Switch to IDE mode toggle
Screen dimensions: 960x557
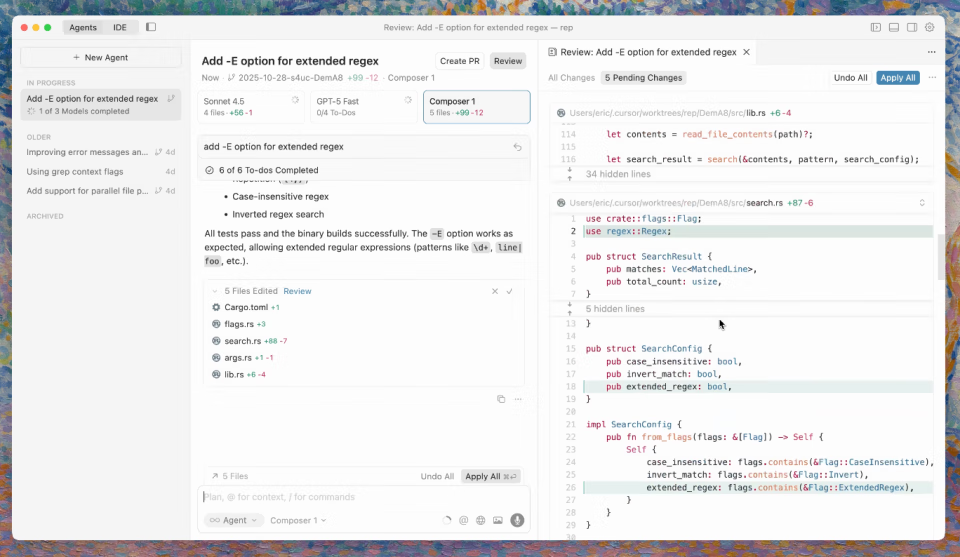coord(120,28)
